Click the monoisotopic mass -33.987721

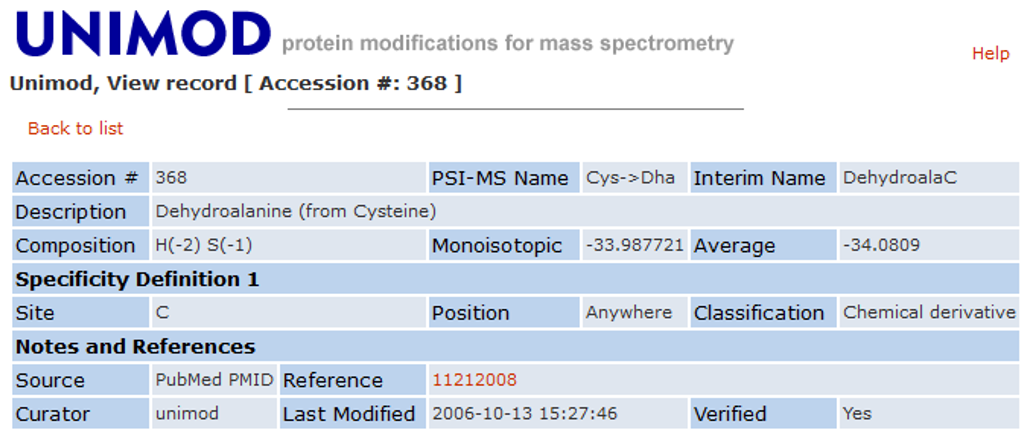point(634,245)
